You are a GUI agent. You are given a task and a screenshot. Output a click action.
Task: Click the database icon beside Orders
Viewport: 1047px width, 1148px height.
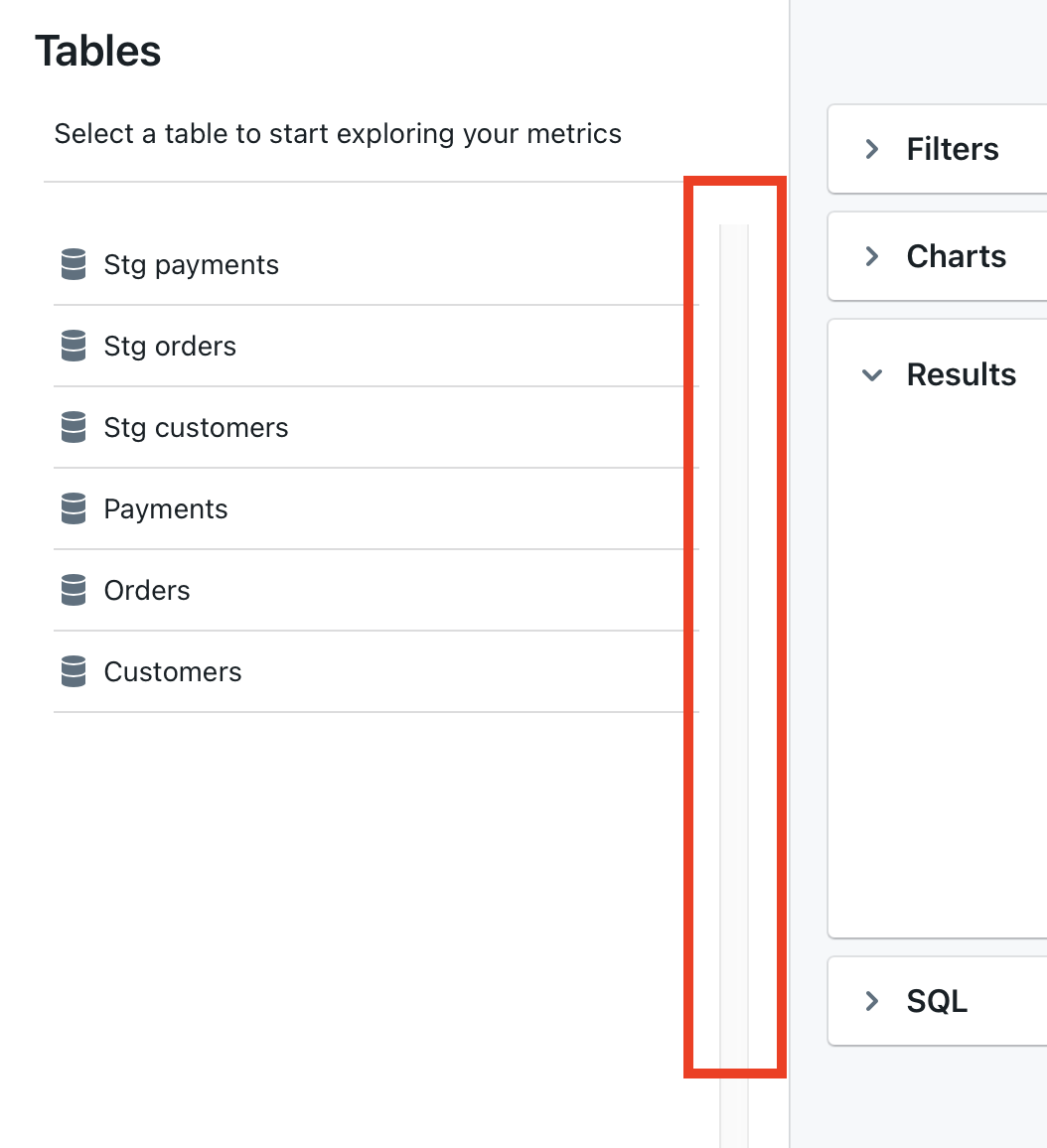pyautogui.click(x=73, y=590)
